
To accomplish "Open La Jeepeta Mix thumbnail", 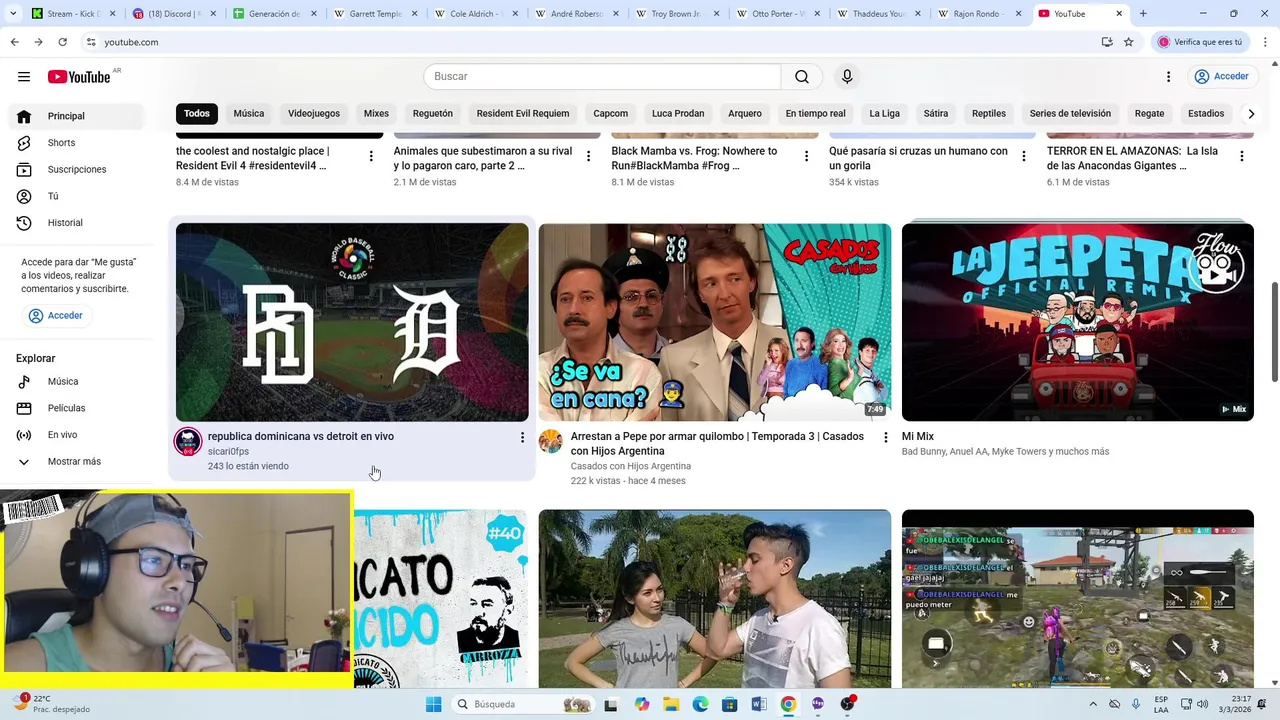I will pos(1078,322).
